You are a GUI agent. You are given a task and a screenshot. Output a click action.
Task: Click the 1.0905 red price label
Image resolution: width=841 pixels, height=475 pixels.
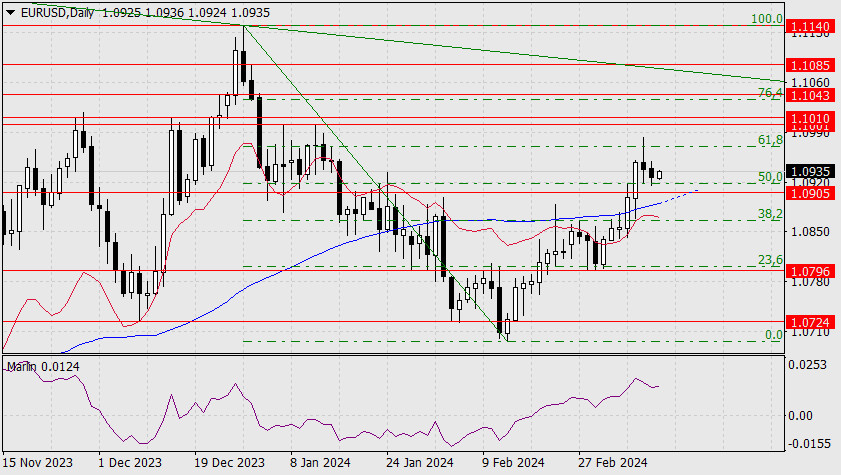coord(810,193)
